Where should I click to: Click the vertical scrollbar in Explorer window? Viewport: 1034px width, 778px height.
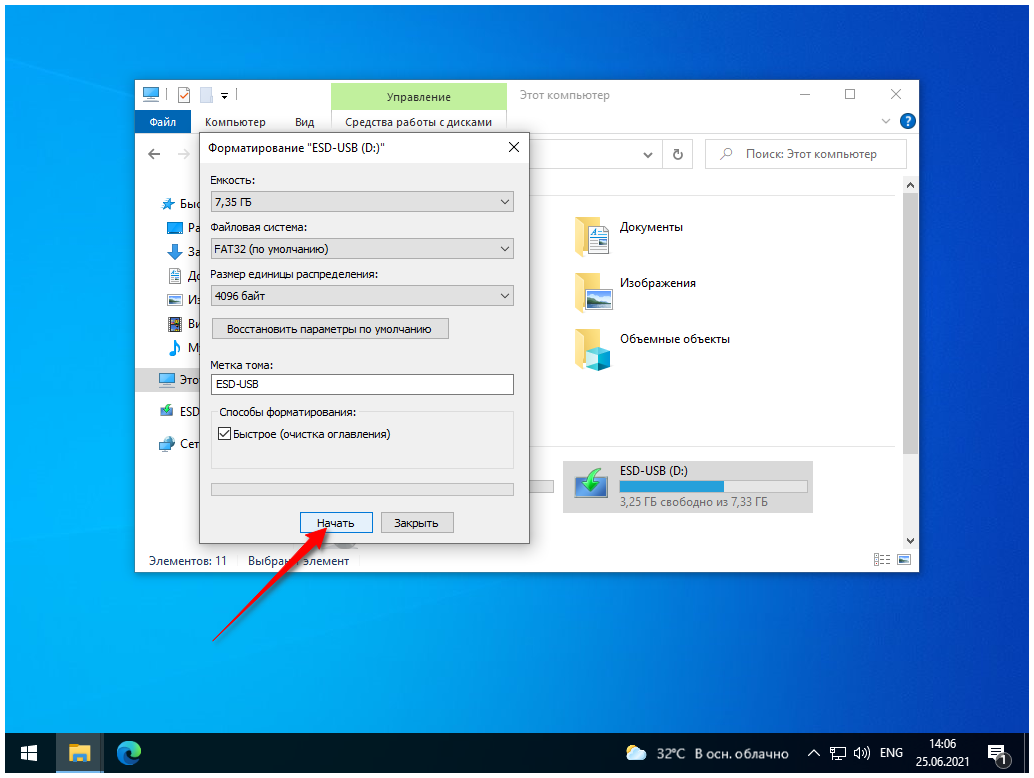[x=910, y=323]
